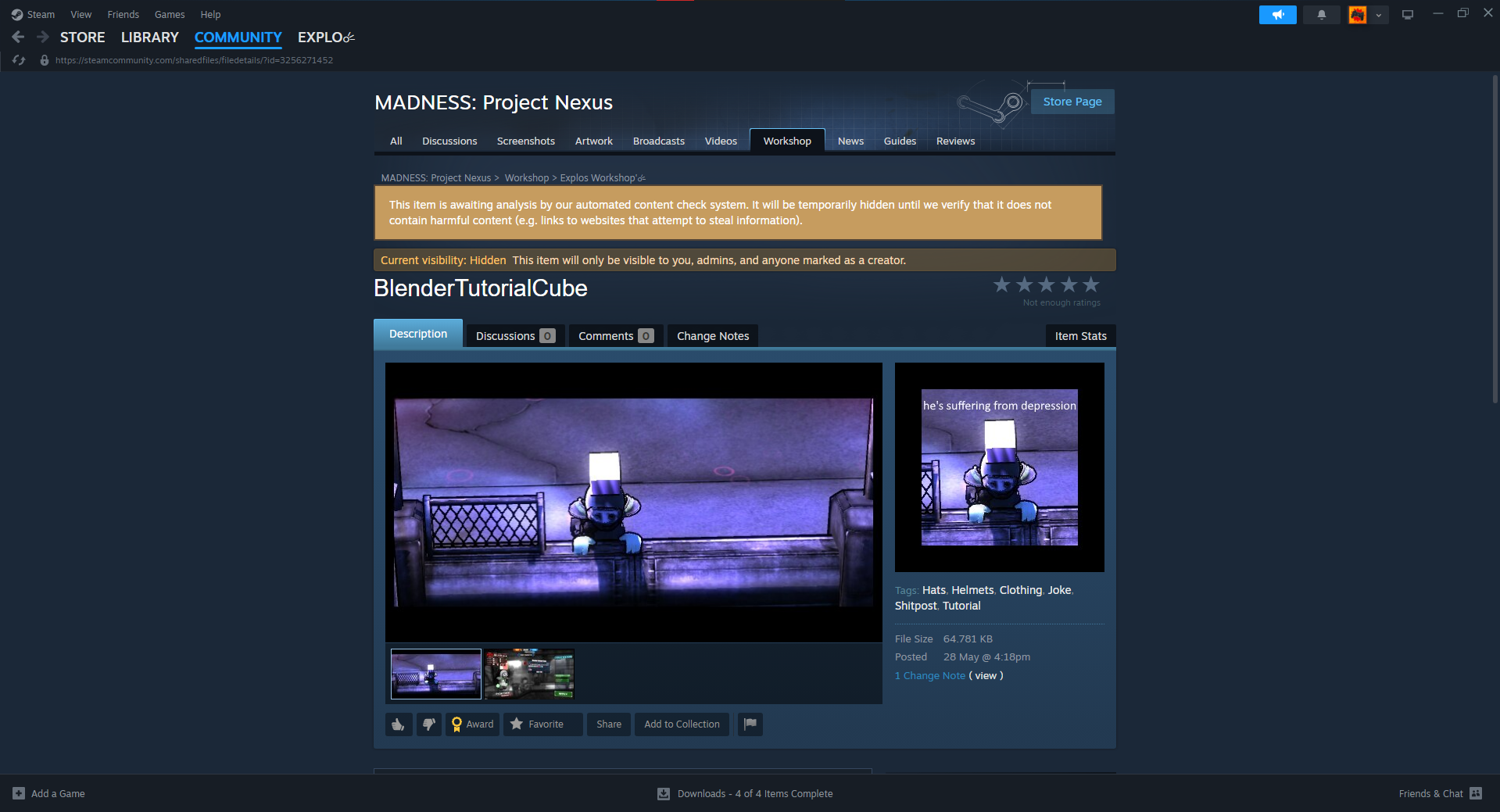Click the Workshop breadcrumb link
The image size is (1500, 812).
(x=527, y=178)
